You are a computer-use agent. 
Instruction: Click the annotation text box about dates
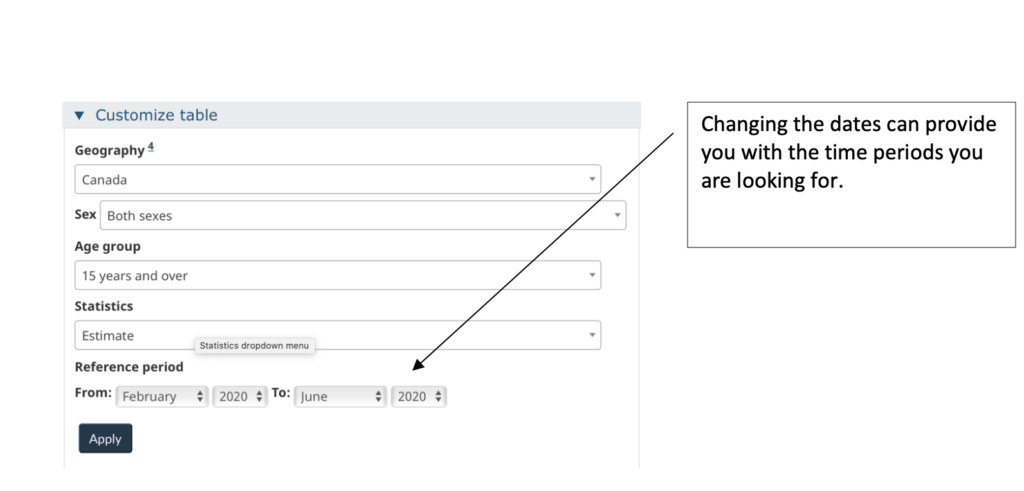point(850,175)
